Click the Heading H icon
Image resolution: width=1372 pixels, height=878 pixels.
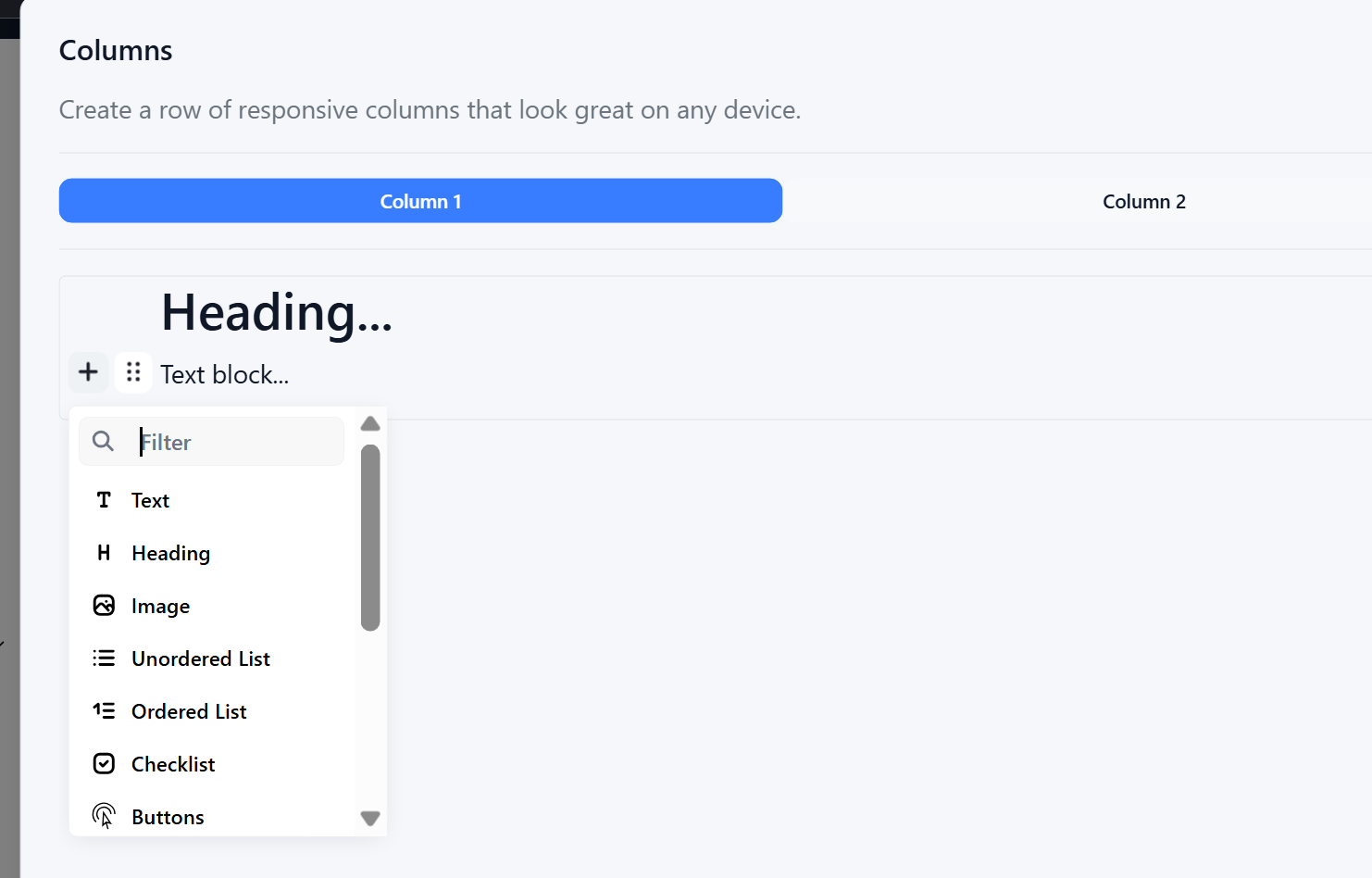click(104, 553)
